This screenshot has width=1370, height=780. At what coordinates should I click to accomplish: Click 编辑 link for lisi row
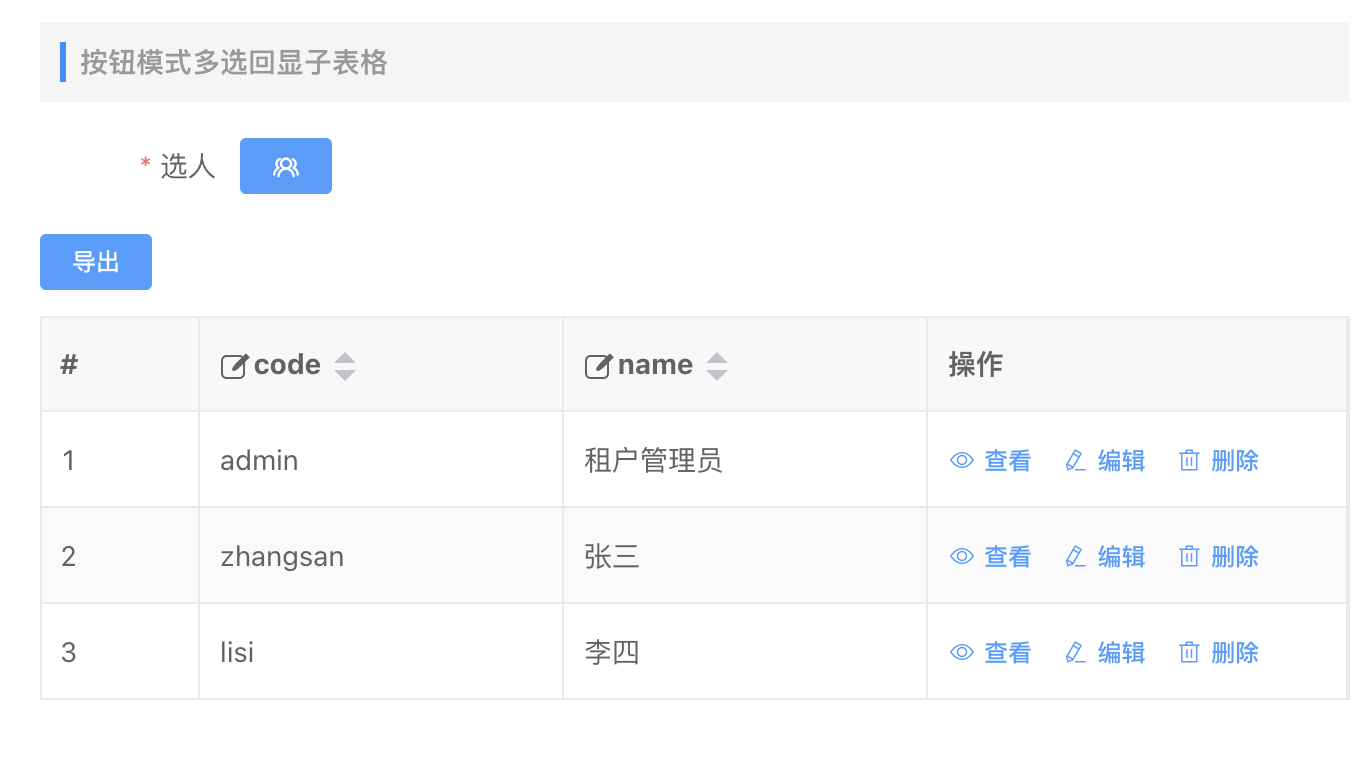point(1121,652)
